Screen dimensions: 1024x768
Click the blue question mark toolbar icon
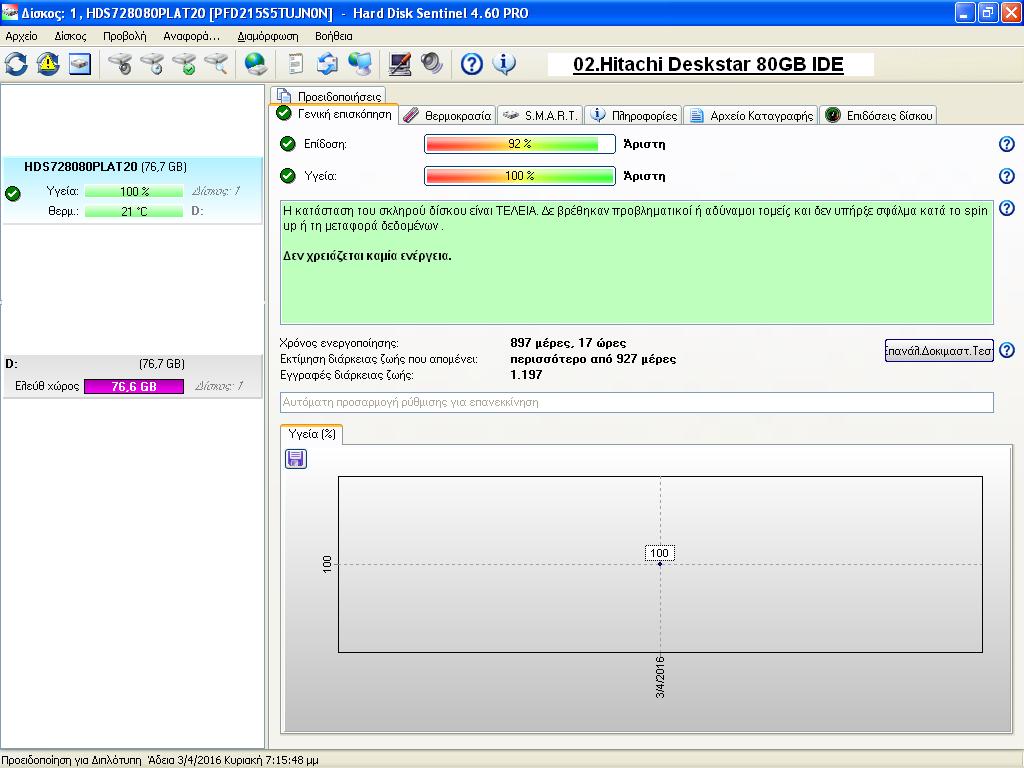tap(472, 64)
